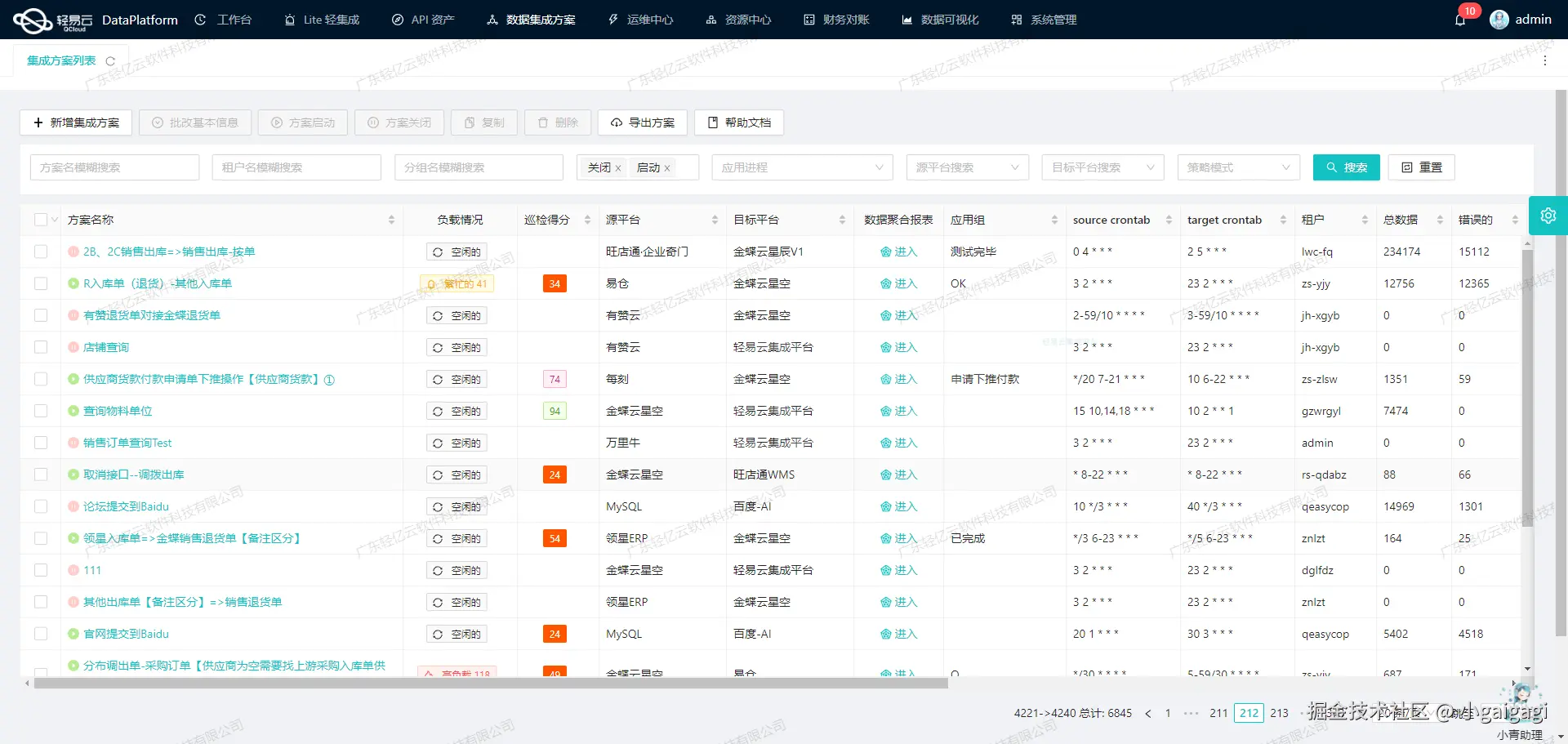
Task: Check the select-all checkbox in table header
Action: (x=40, y=219)
